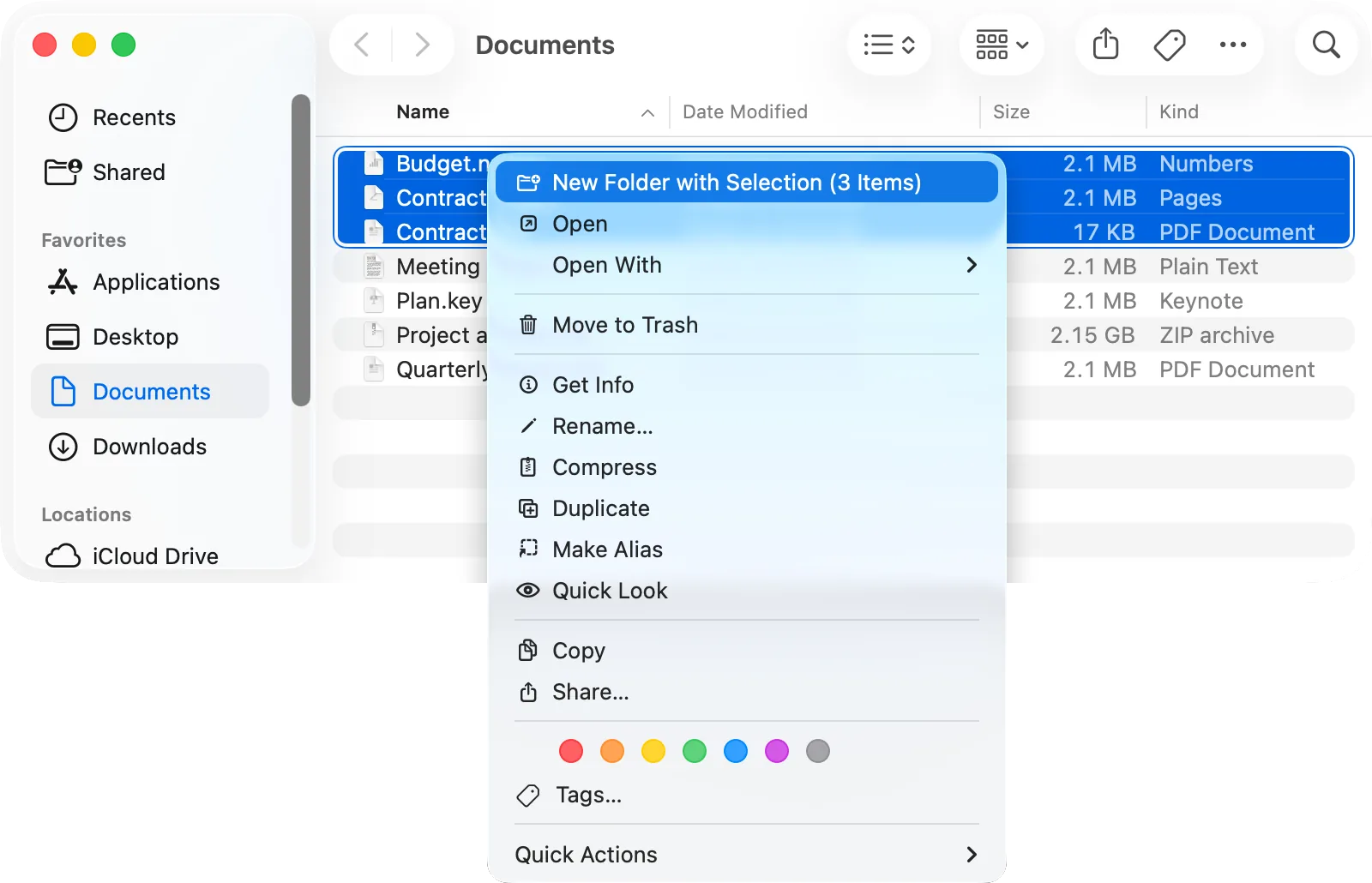The width and height of the screenshot is (1372, 883).
Task: Open Downloads in the sidebar
Action: tap(151, 447)
